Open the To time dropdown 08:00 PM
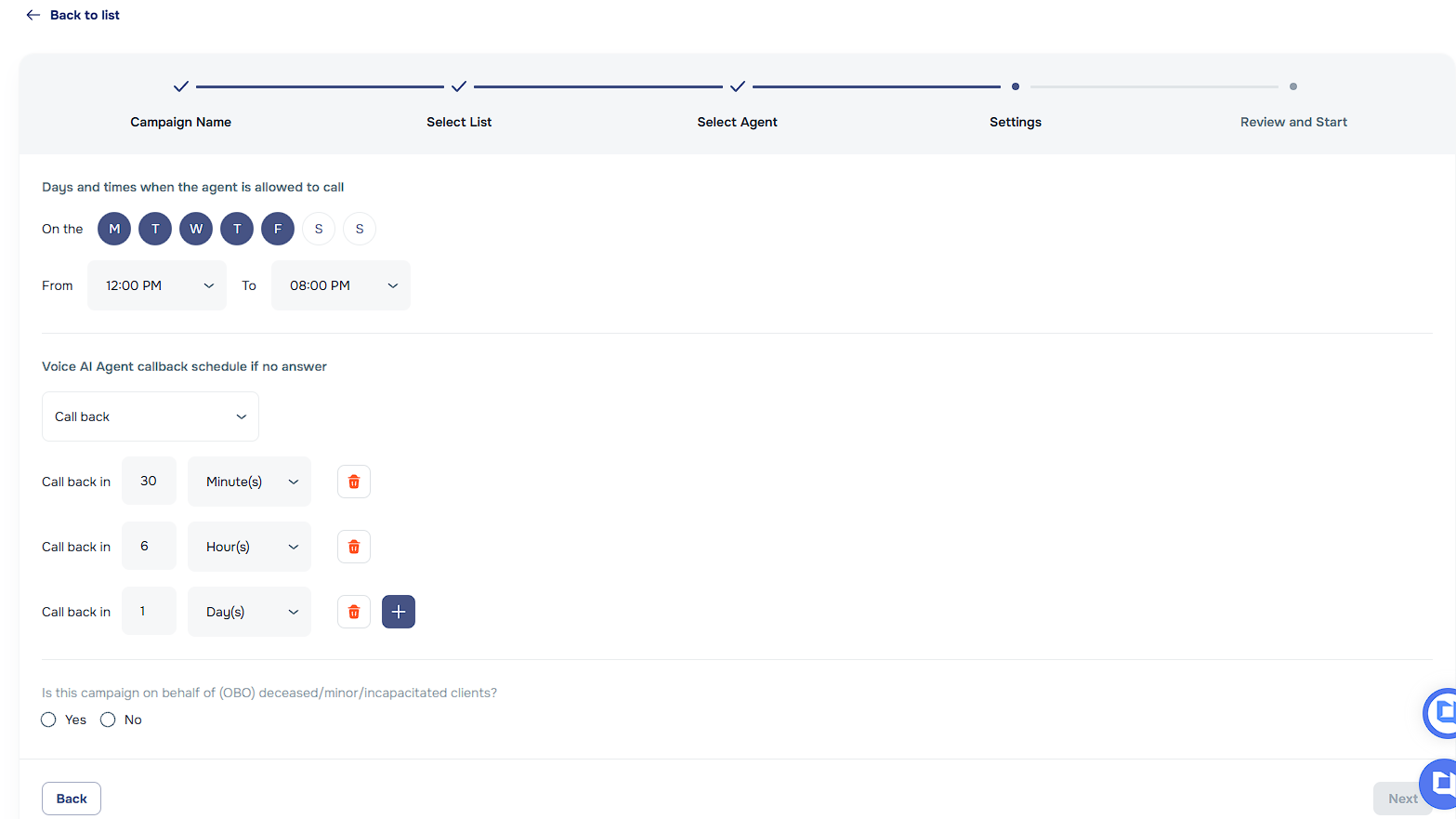 341,285
